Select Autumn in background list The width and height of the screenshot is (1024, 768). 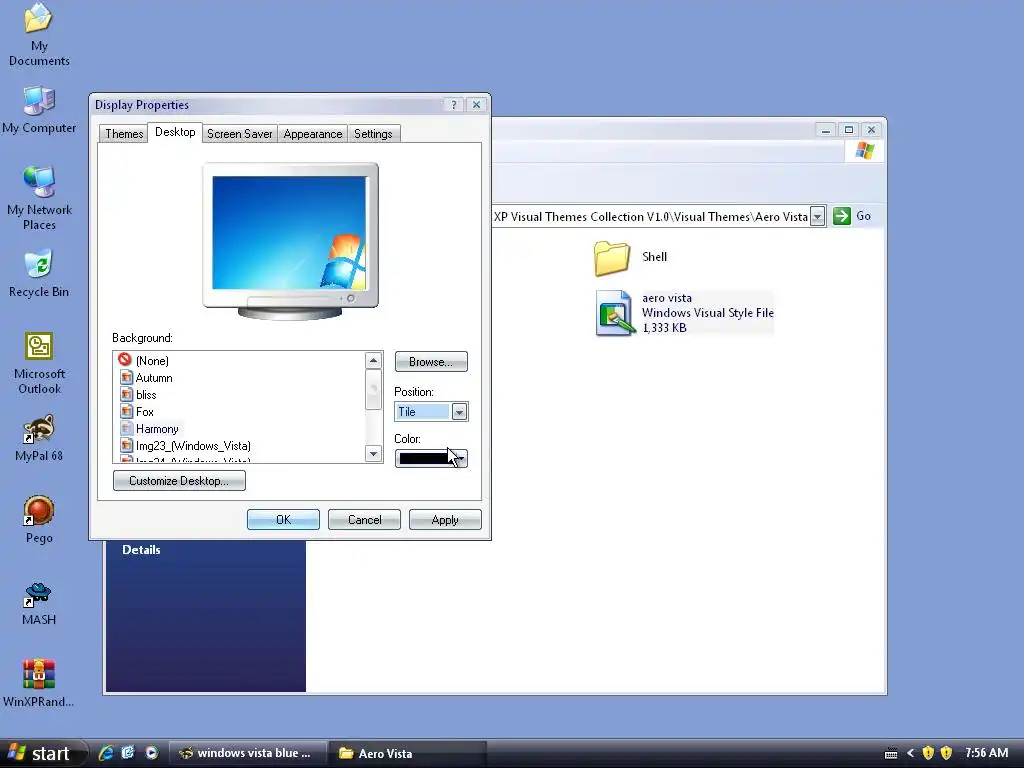tap(154, 377)
